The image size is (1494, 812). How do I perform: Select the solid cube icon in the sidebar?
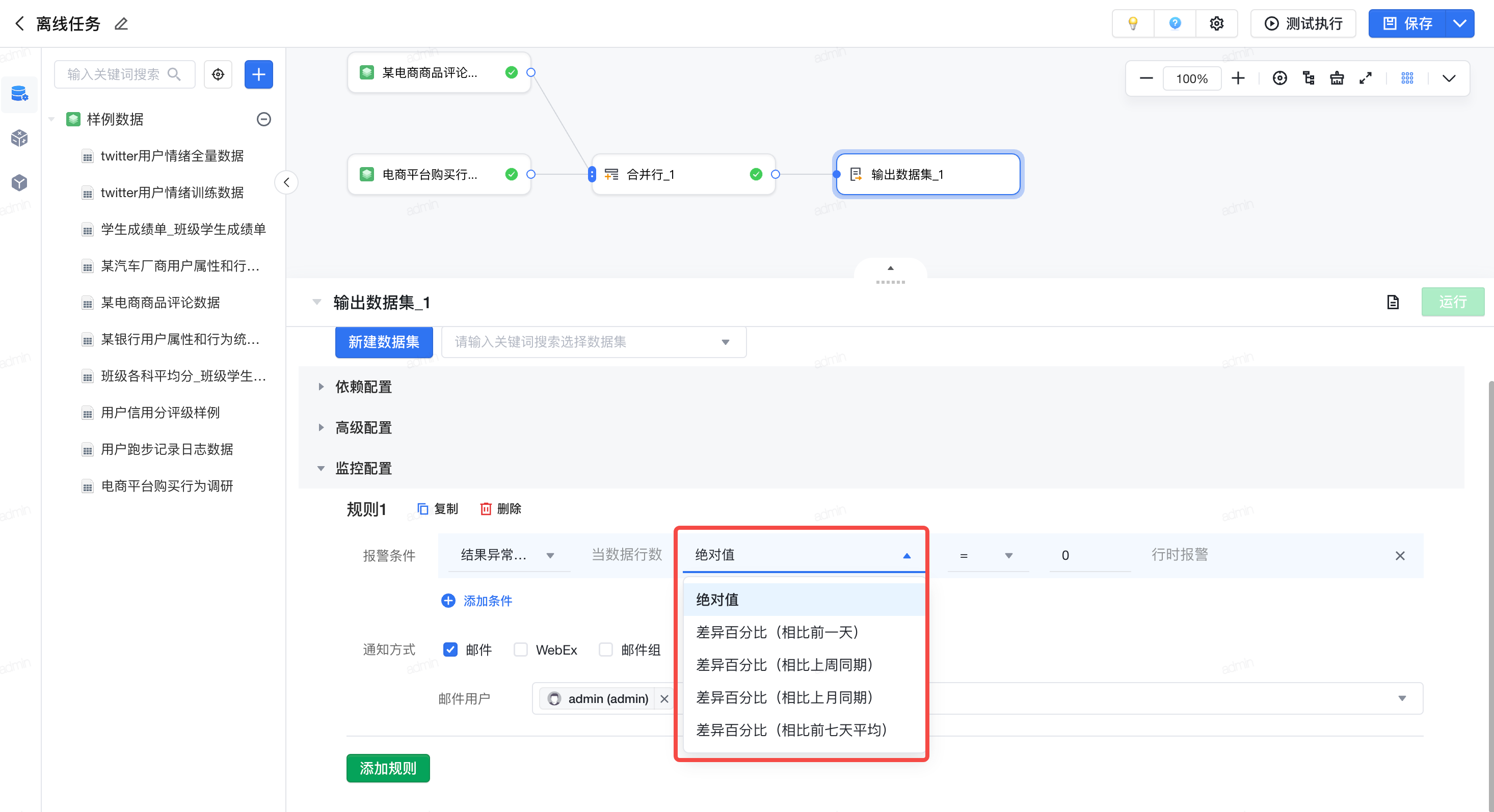[20, 183]
